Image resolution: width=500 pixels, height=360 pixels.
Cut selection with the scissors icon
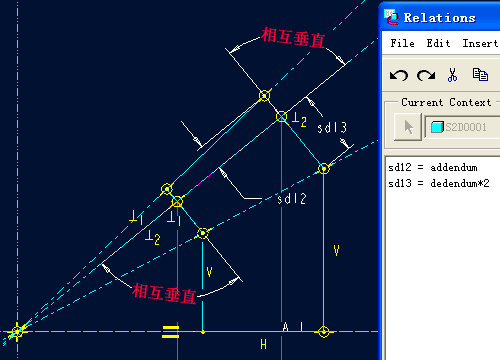coord(452,75)
